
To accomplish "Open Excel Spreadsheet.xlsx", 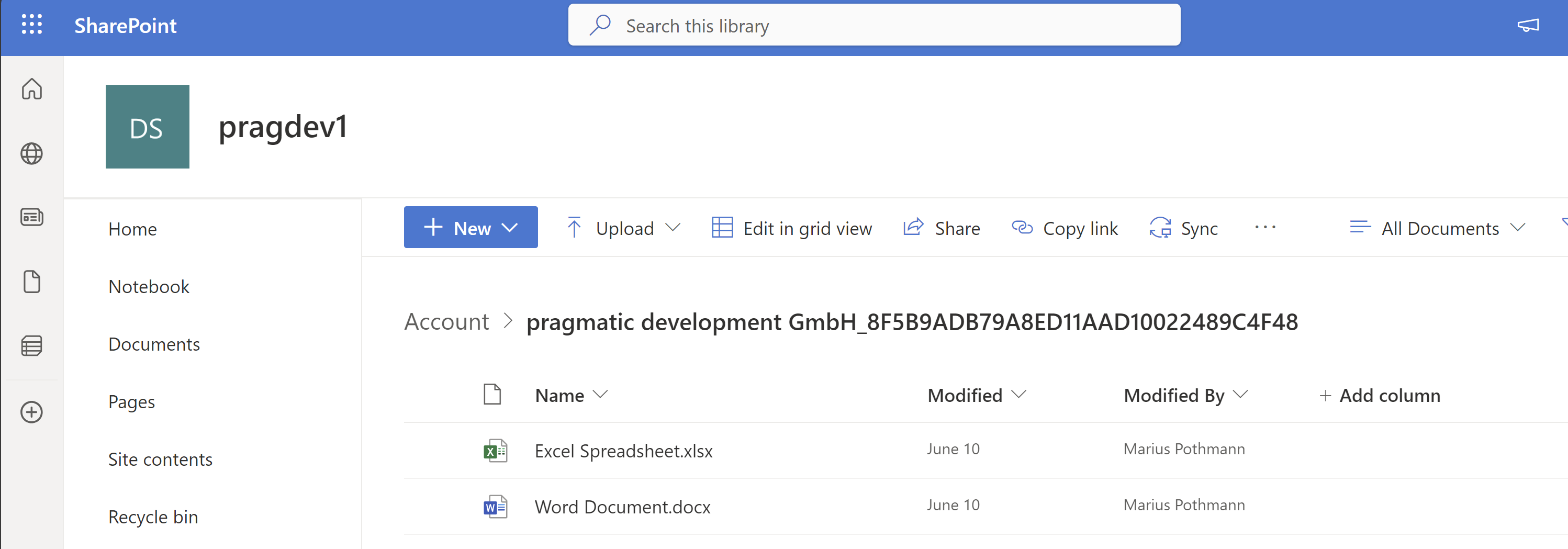I will coord(623,451).
